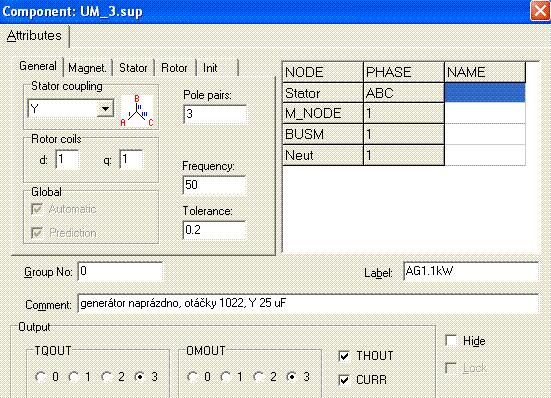Click the M_NODE row NAME cell
The image size is (551, 398).
click(485, 113)
